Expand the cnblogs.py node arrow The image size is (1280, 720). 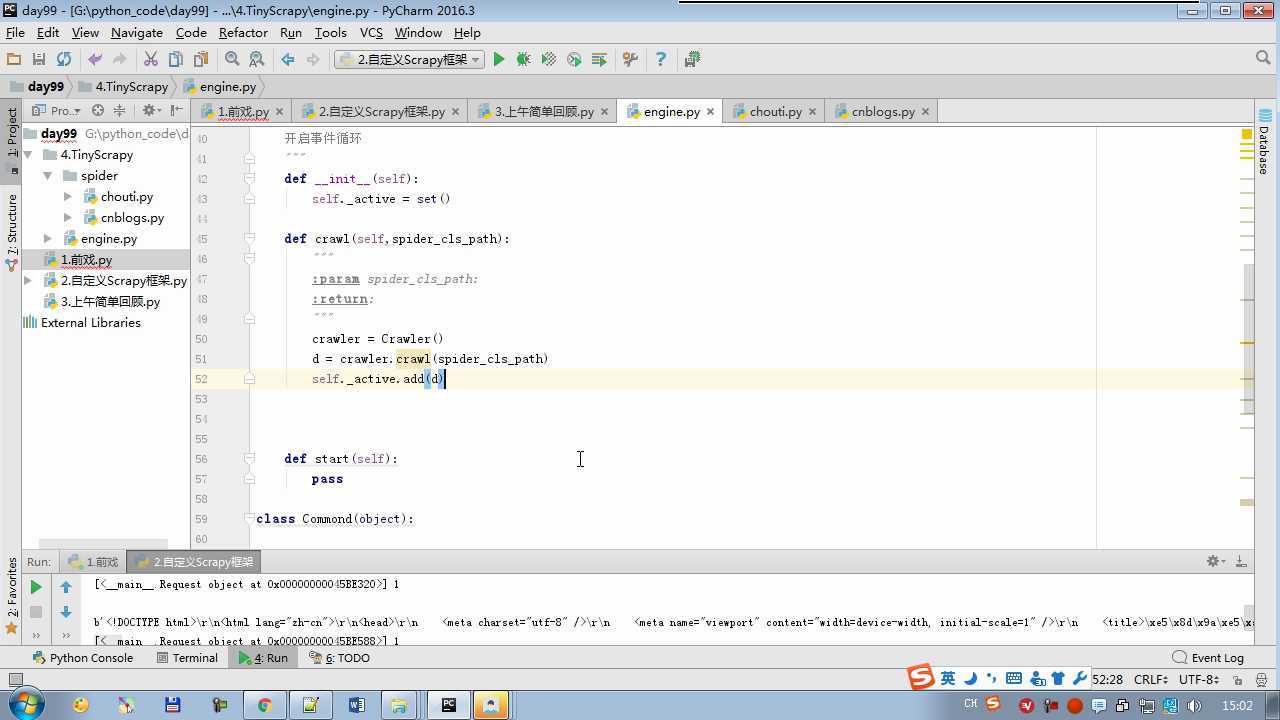(x=67, y=218)
